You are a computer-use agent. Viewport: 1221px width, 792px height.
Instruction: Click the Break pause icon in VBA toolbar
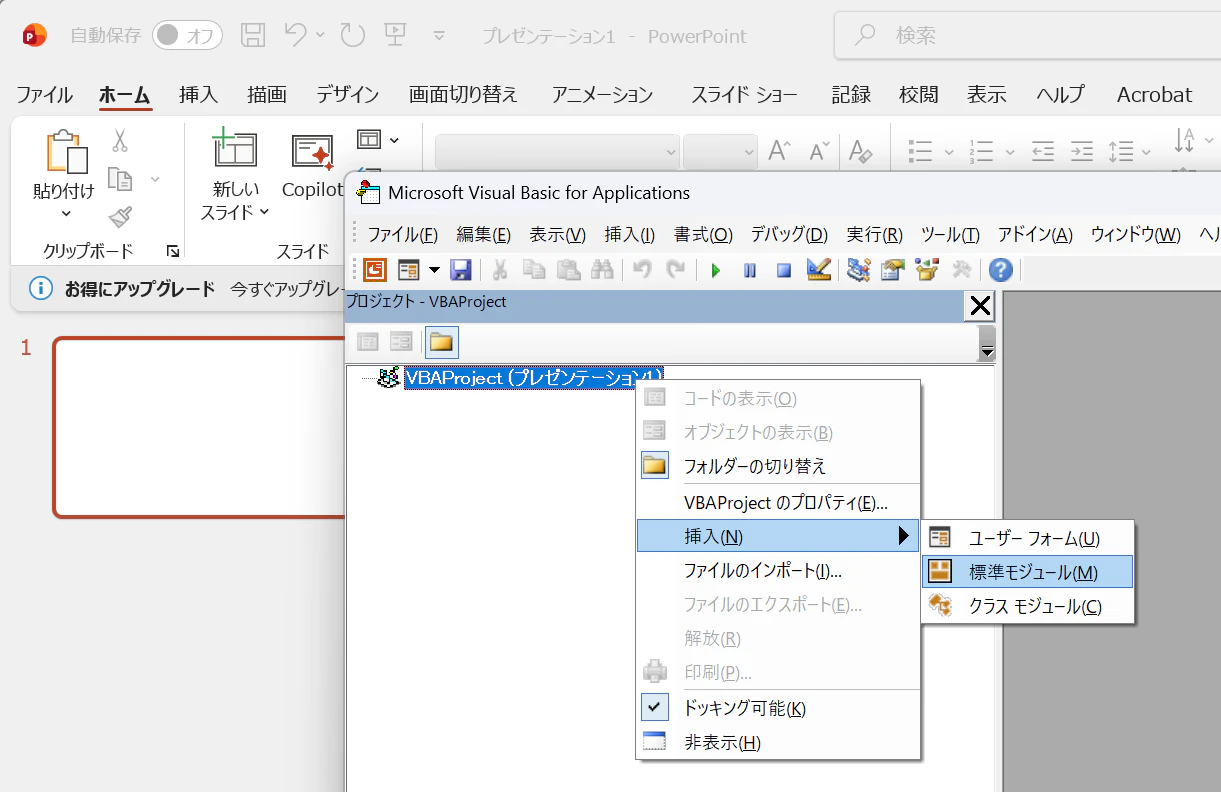tap(750, 270)
